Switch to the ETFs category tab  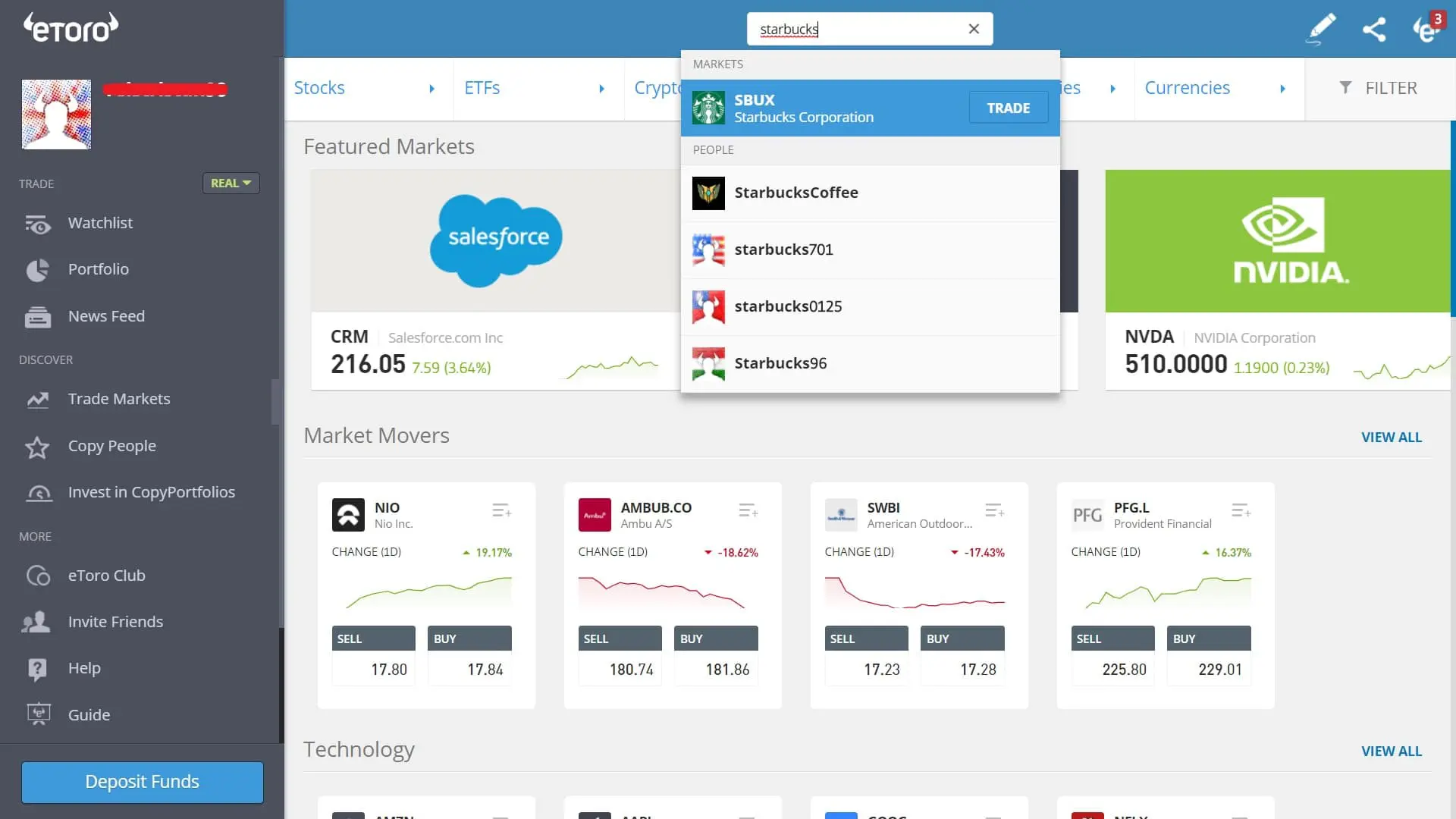[x=483, y=88]
